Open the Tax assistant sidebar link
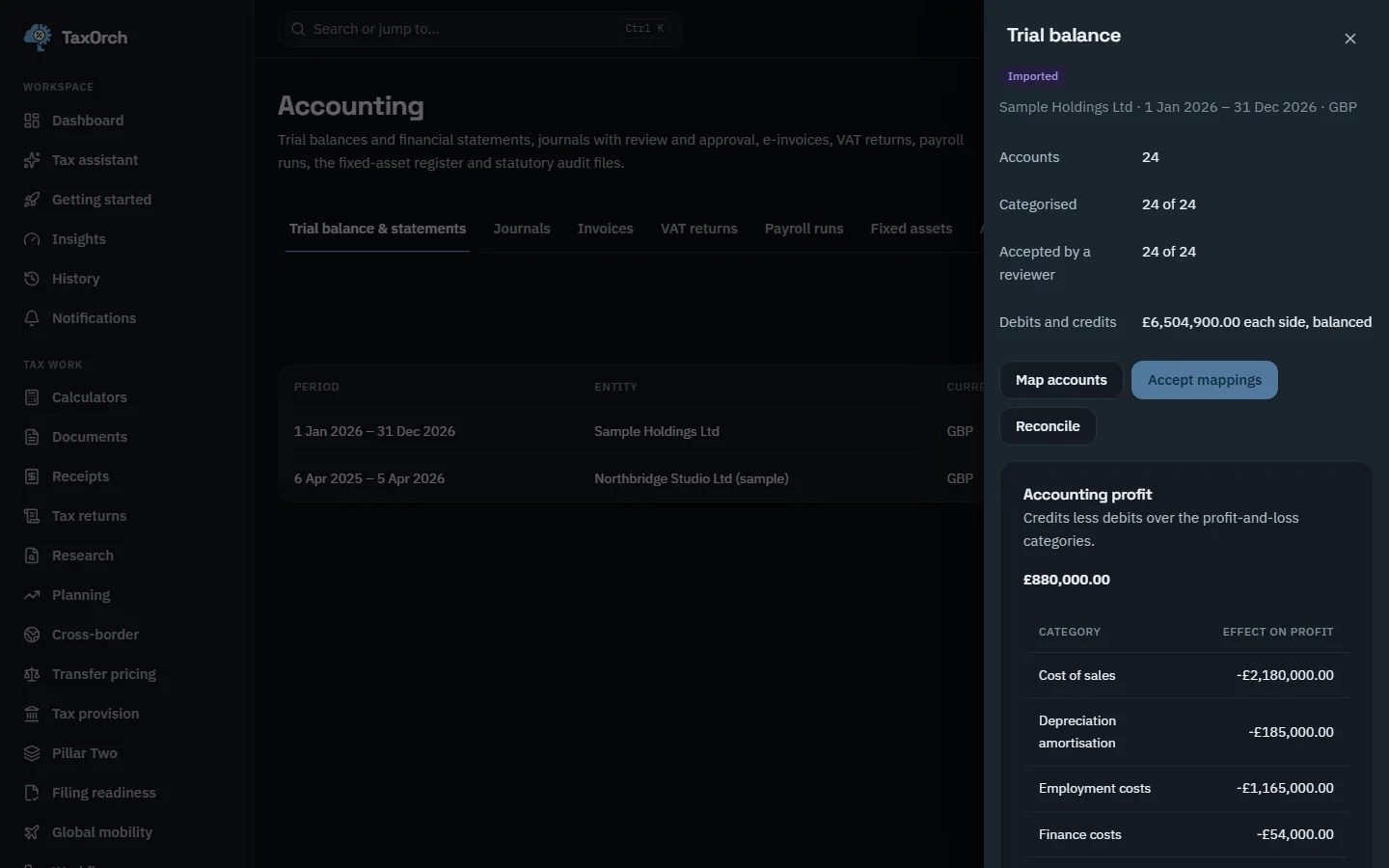The image size is (1389, 868). coord(127,160)
